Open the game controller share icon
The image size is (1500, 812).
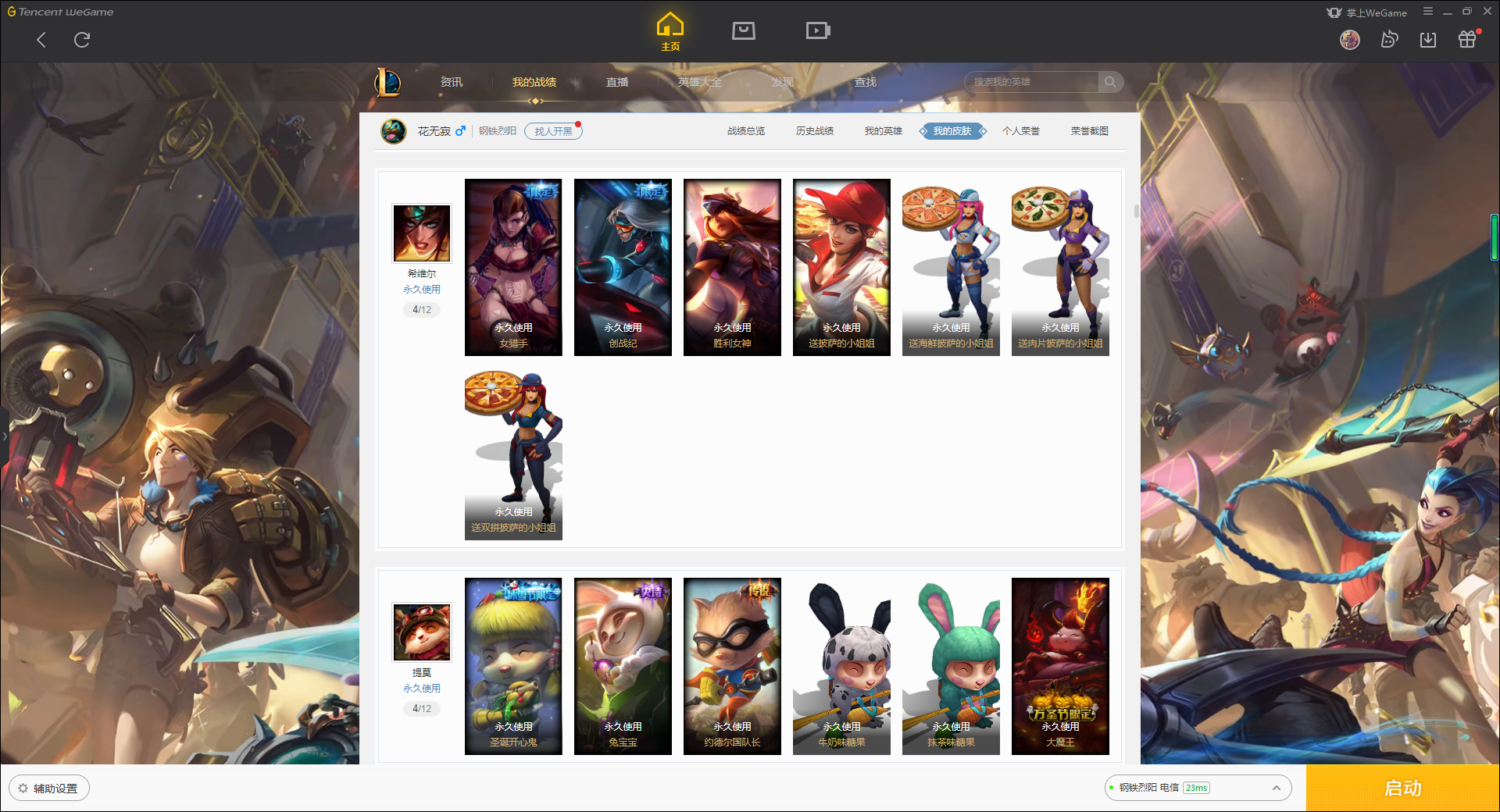[x=1389, y=39]
